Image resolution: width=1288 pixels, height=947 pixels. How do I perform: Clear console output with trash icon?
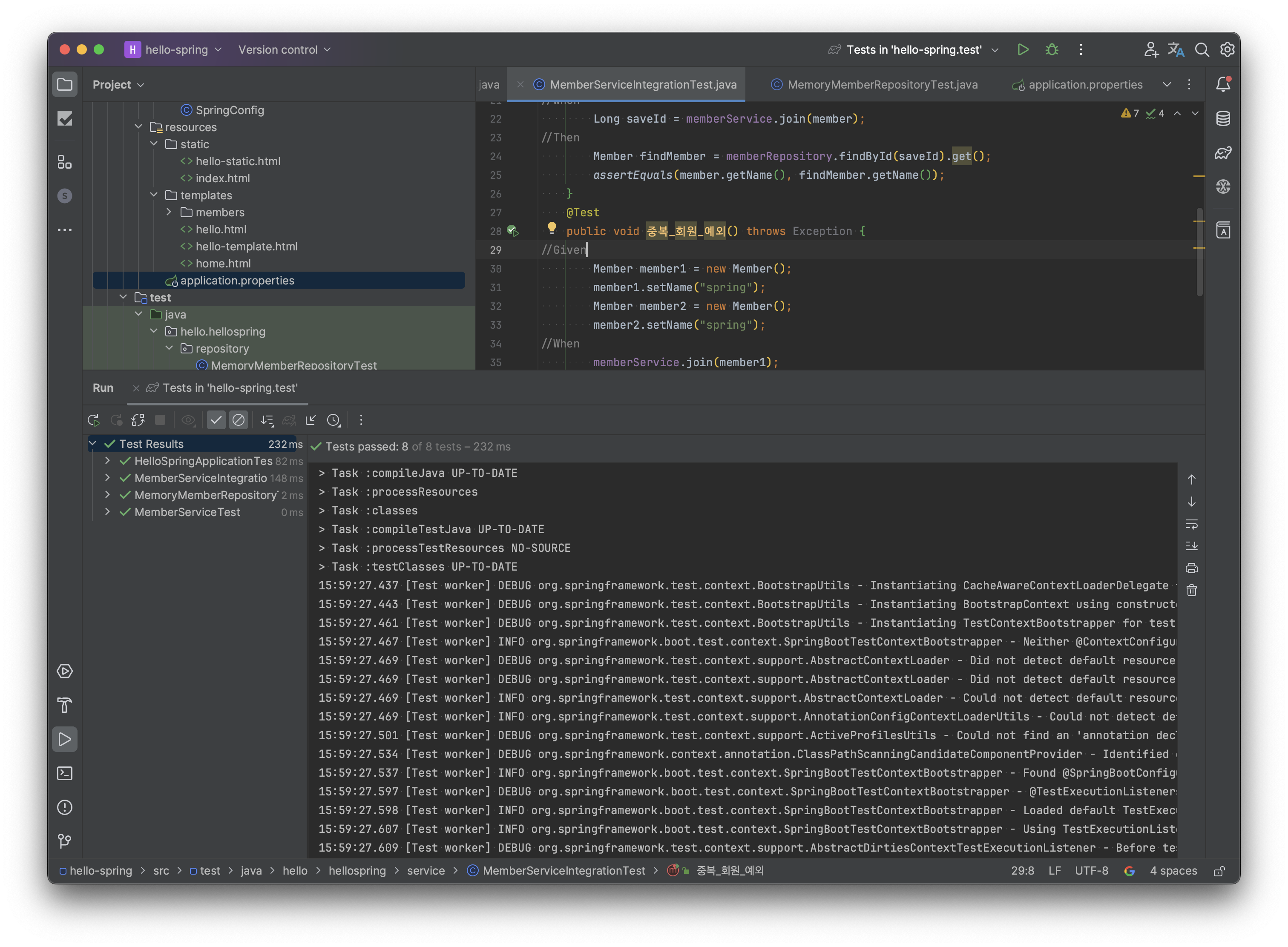point(1191,591)
